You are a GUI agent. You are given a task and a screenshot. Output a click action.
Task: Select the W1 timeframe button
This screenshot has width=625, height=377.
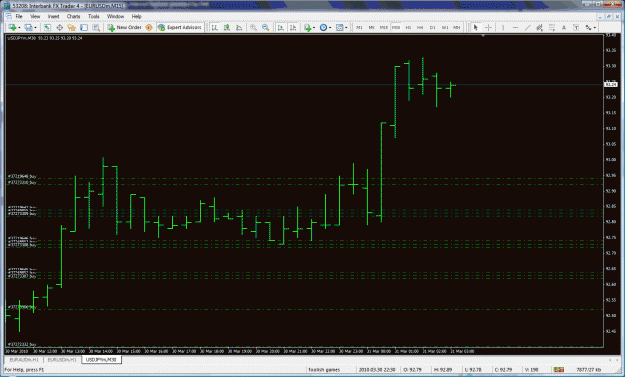click(445, 27)
